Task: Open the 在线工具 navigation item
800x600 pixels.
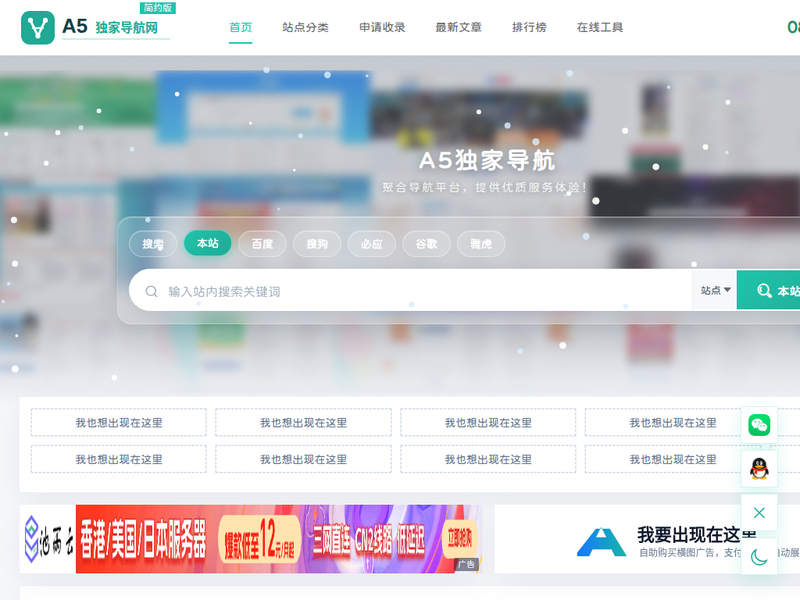Action: pyautogui.click(x=599, y=28)
